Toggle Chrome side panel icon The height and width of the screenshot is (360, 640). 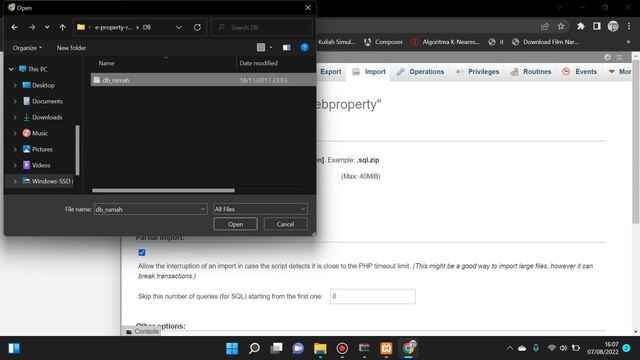point(596,27)
